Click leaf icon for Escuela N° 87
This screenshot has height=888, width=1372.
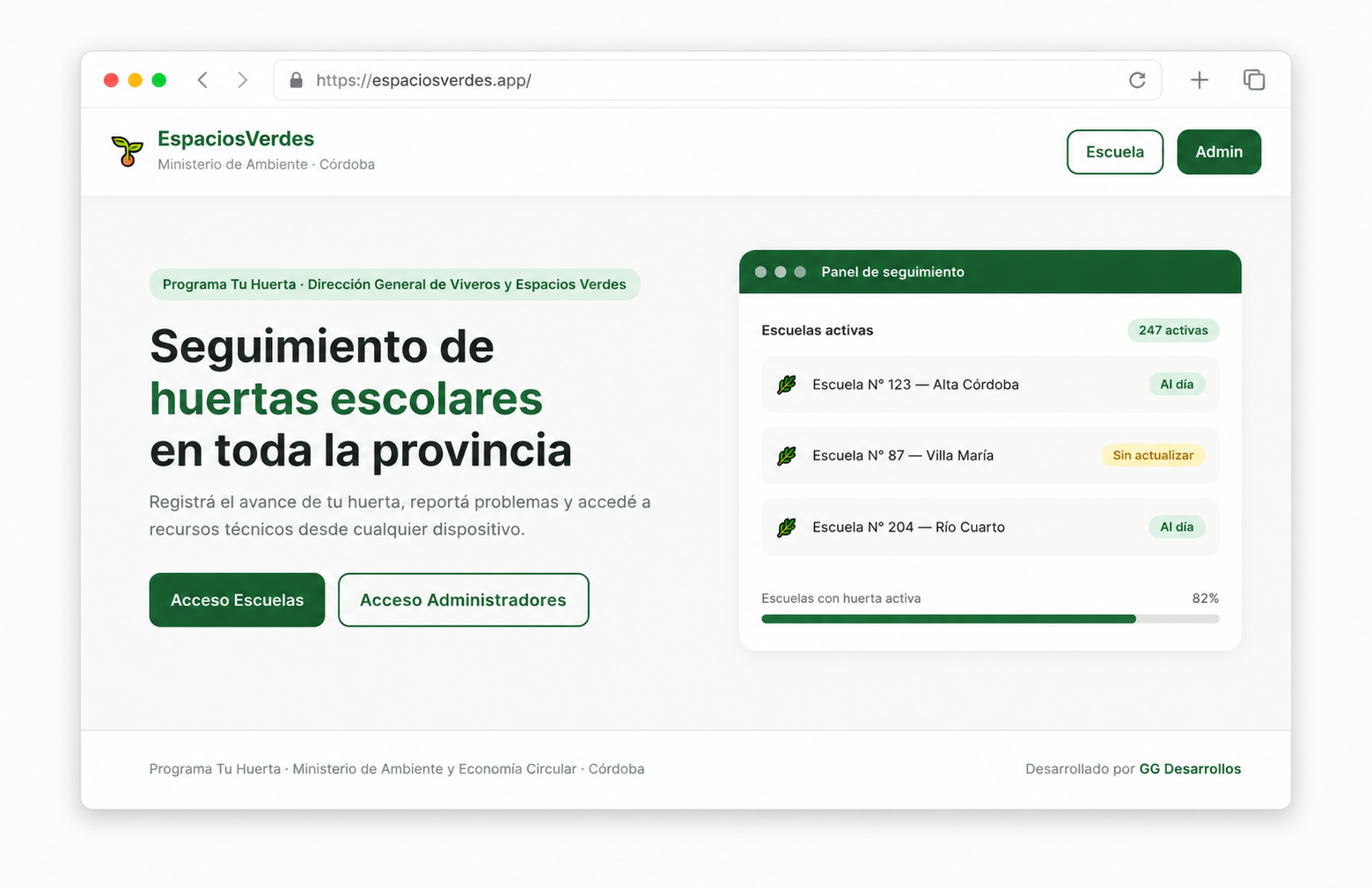click(787, 456)
